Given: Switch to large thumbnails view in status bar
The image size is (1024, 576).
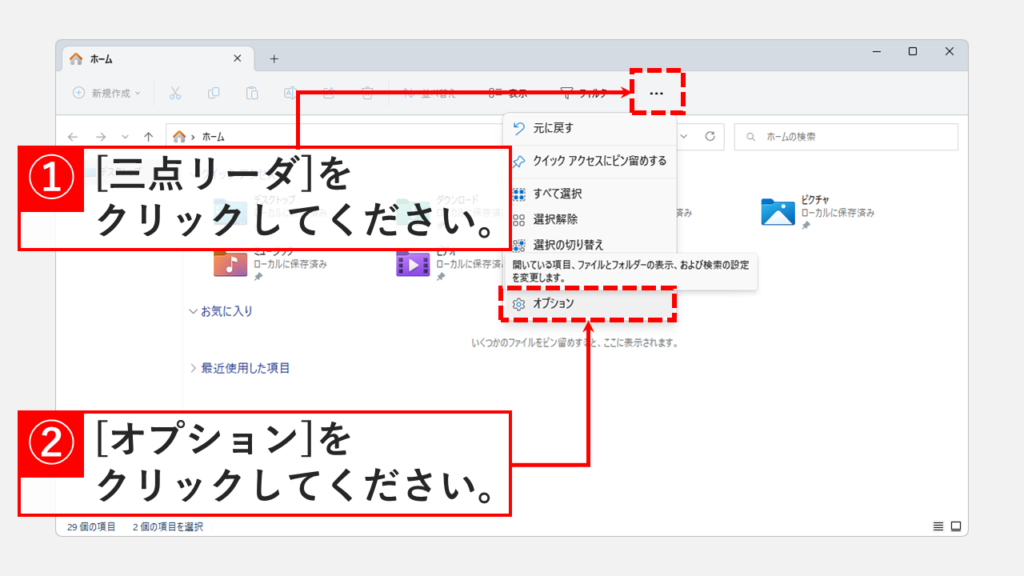Looking at the screenshot, I should coord(955,526).
